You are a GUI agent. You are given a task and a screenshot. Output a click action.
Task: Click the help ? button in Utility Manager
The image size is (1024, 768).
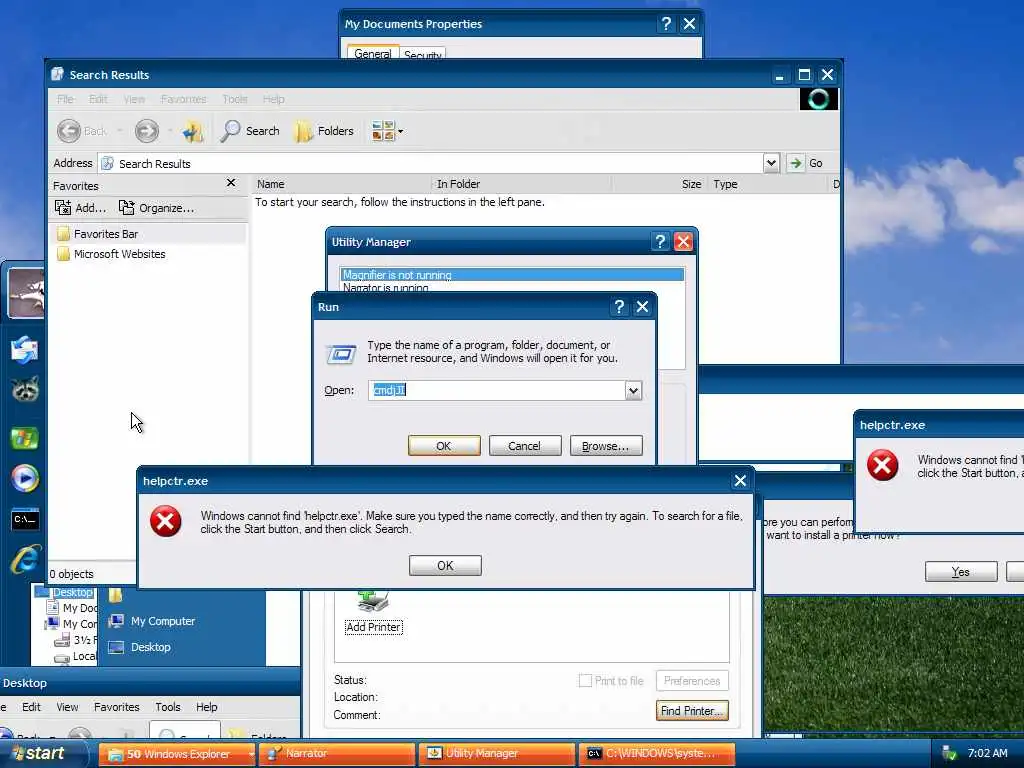(660, 242)
